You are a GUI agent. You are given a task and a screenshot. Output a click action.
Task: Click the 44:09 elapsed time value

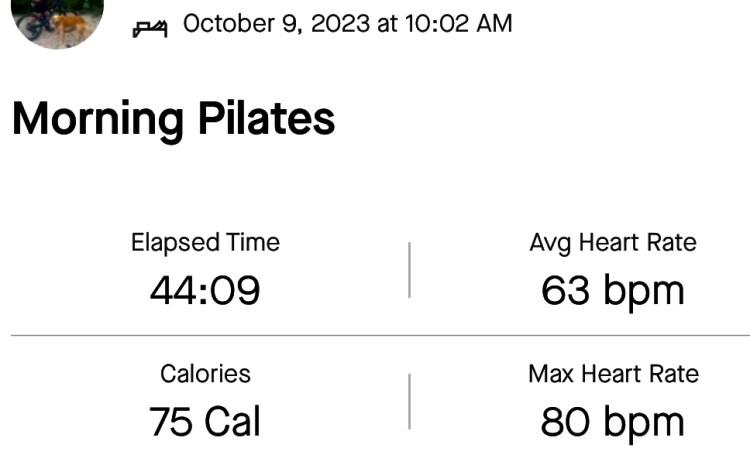[x=205, y=291]
